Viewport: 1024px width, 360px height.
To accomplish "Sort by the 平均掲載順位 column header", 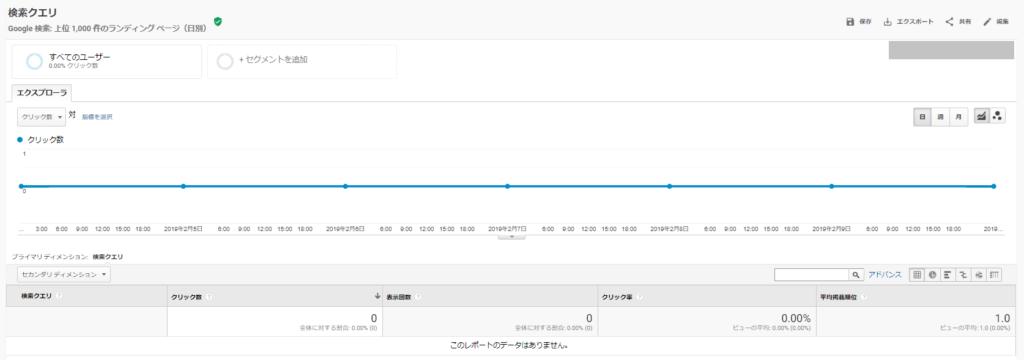I will (839, 297).
